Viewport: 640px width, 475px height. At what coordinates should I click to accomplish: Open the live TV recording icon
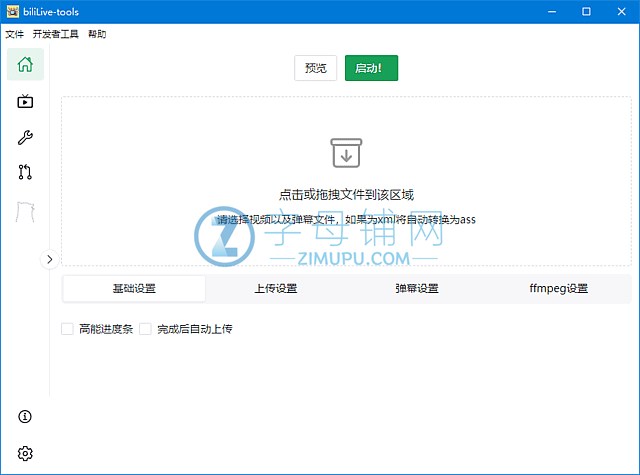pos(25,101)
